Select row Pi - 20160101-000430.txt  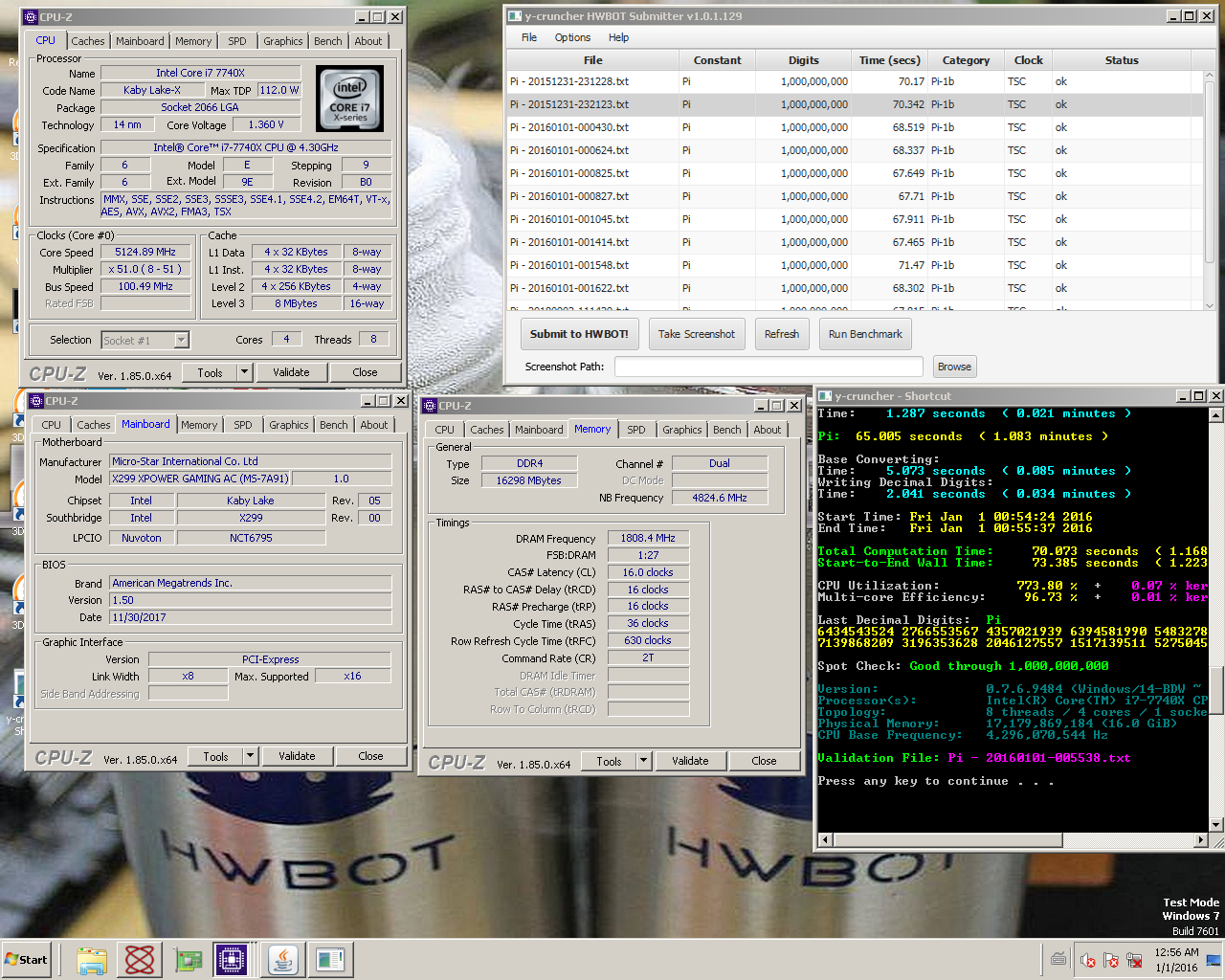[x=855, y=127]
